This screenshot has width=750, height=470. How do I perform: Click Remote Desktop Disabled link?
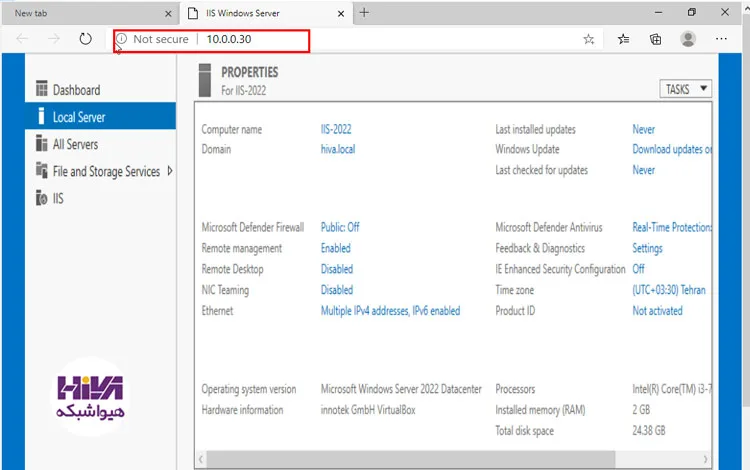coord(337,269)
